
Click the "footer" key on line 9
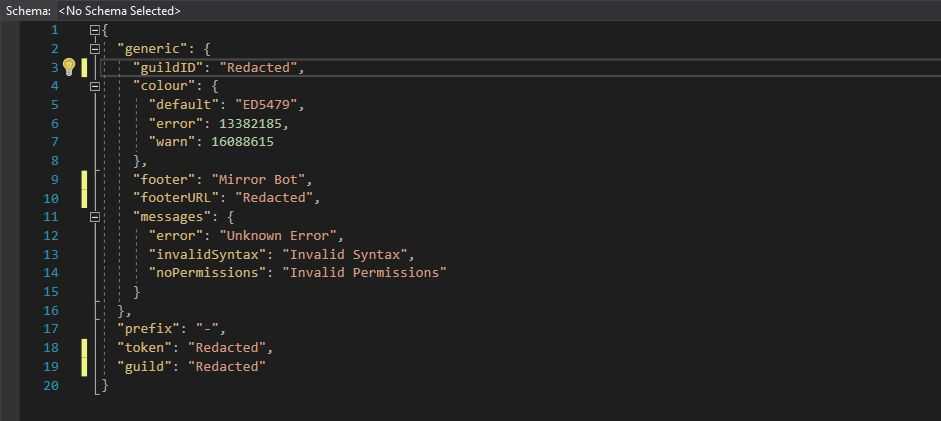coord(164,179)
